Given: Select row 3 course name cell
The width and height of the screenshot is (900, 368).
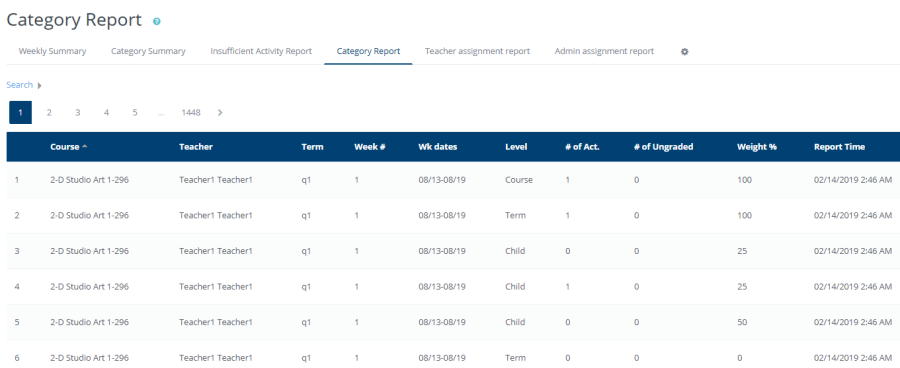Looking at the screenshot, I should pos(90,251).
